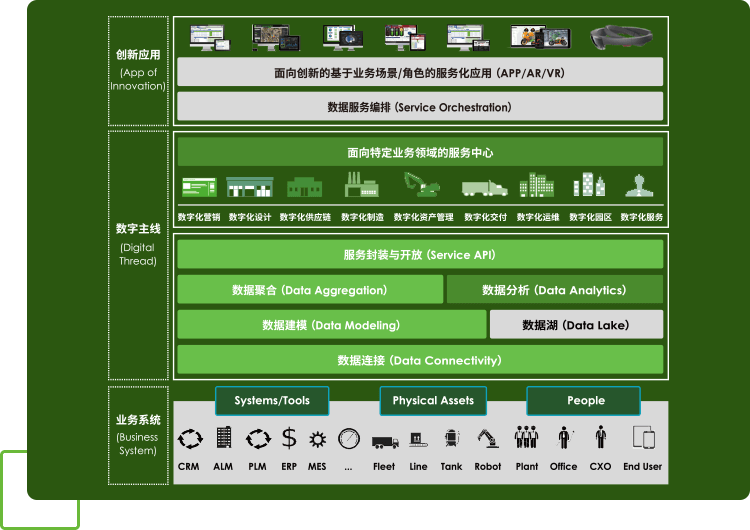Viewport: 750px width, 530px height.
Task: Click the Tank icon
Action: [x=452, y=438]
